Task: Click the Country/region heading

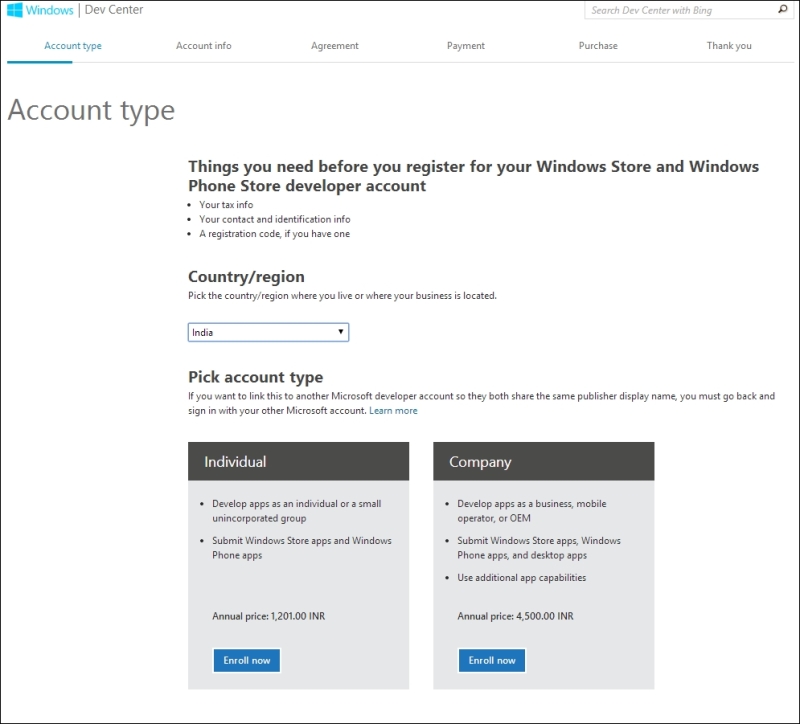Action: pos(246,277)
